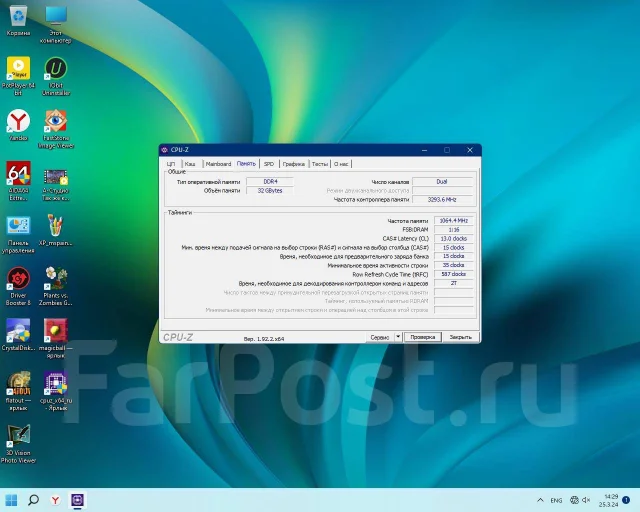This screenshot has width=640, height=512.
Task: Open the Recycle Bin (Корзина) desktop icon
Action: [x=18, y=20]
